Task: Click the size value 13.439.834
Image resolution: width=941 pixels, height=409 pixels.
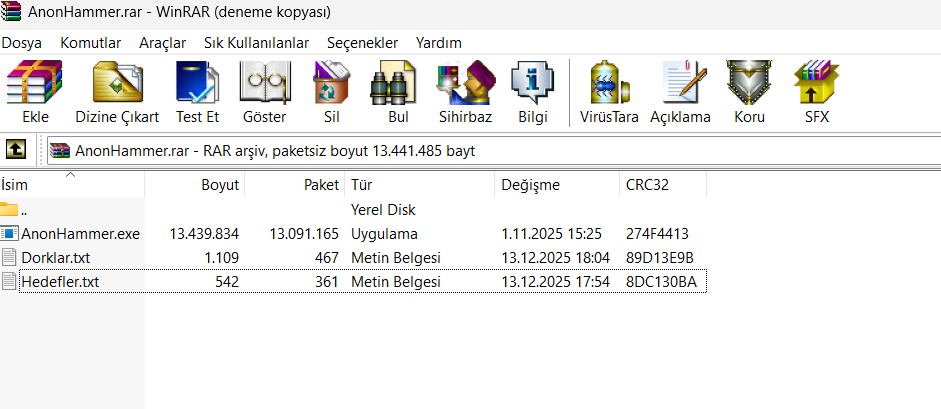Action: [x=204, y=233]
